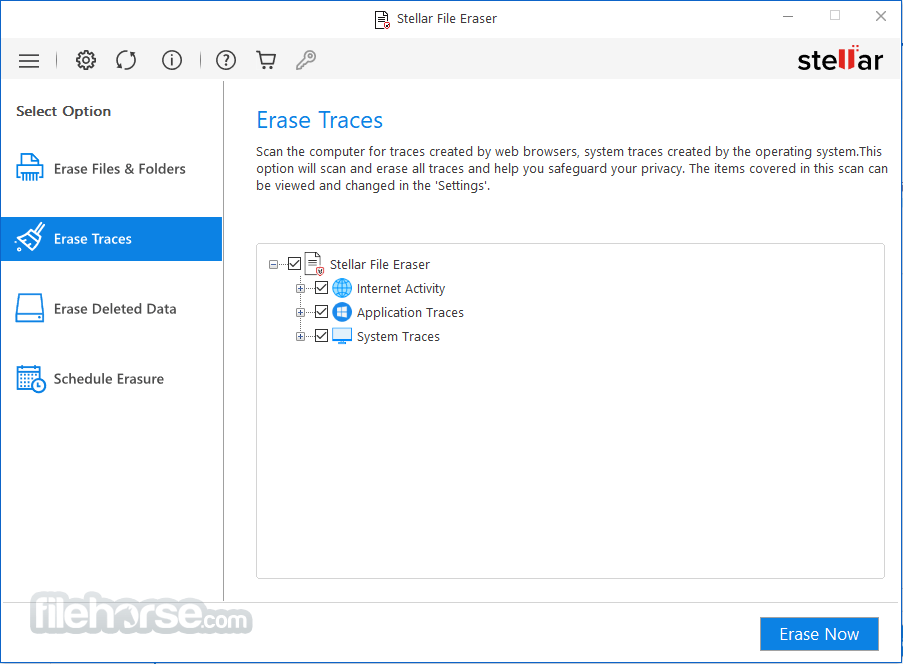Image resolution: width=903 pixels, height=664 pixels.
Task: Open Settings gear icon
Action: [x=86, y=60]
